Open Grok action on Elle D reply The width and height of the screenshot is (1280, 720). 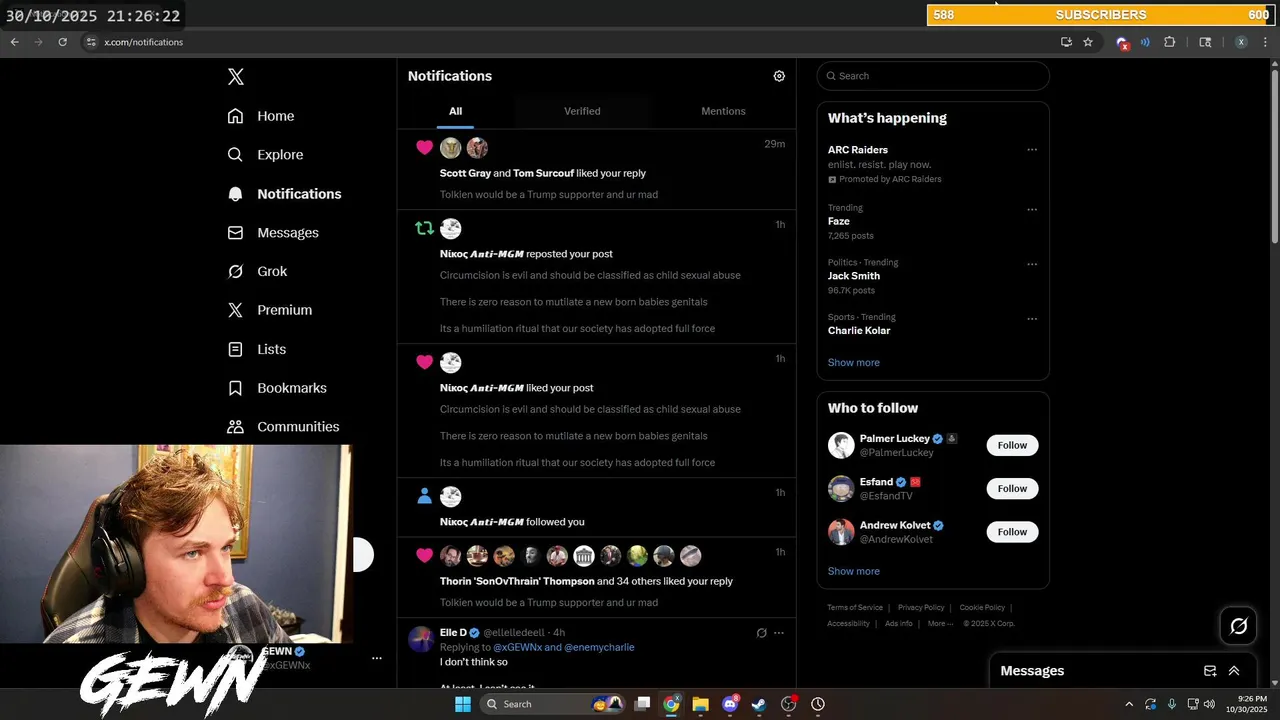(x=761, y=633)
